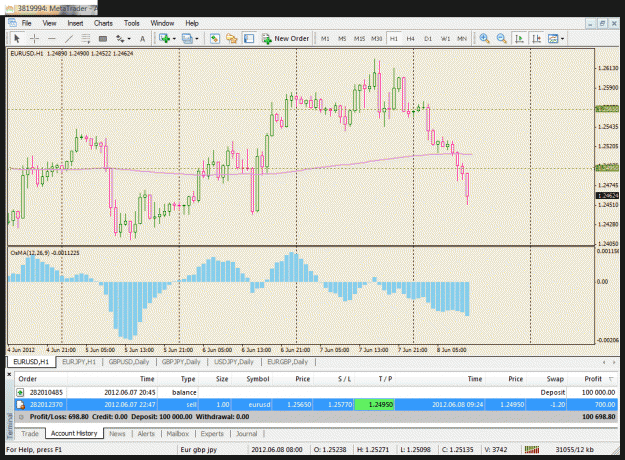625x460 pixels.
Task: Expand the New Chart dropdown arrow
Action: pyautogui.click(x=174, y=39)
